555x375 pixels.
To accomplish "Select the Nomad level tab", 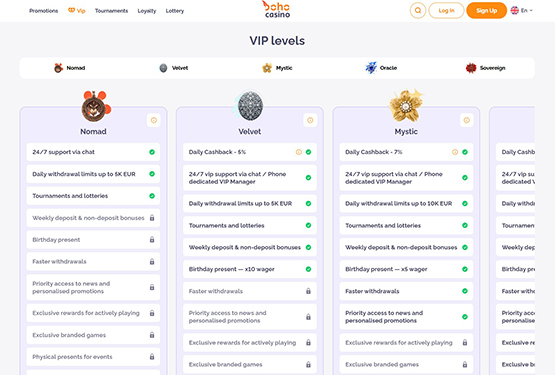I will point(70,68).
